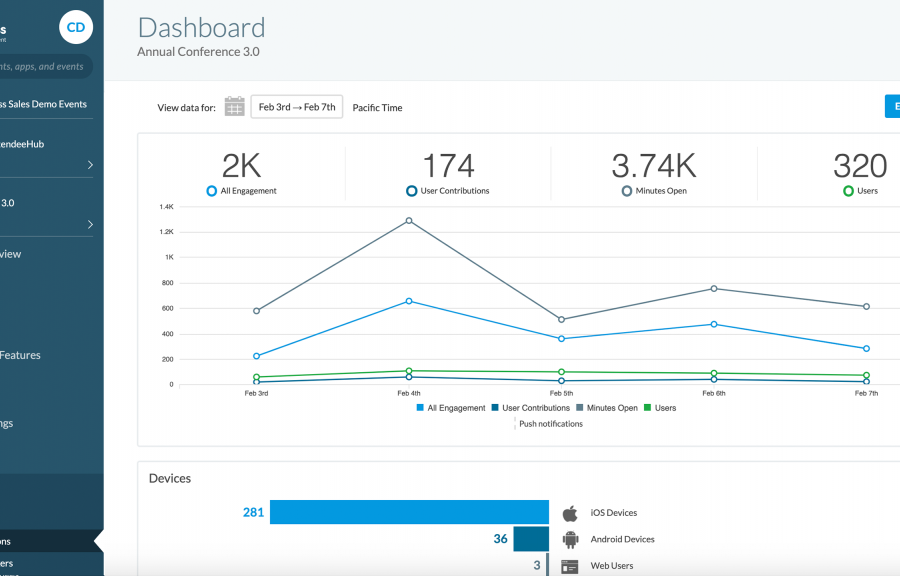Open the Feb 3rd → Feb 7th date range
900x576 pixels.
[x=297, y=107]
